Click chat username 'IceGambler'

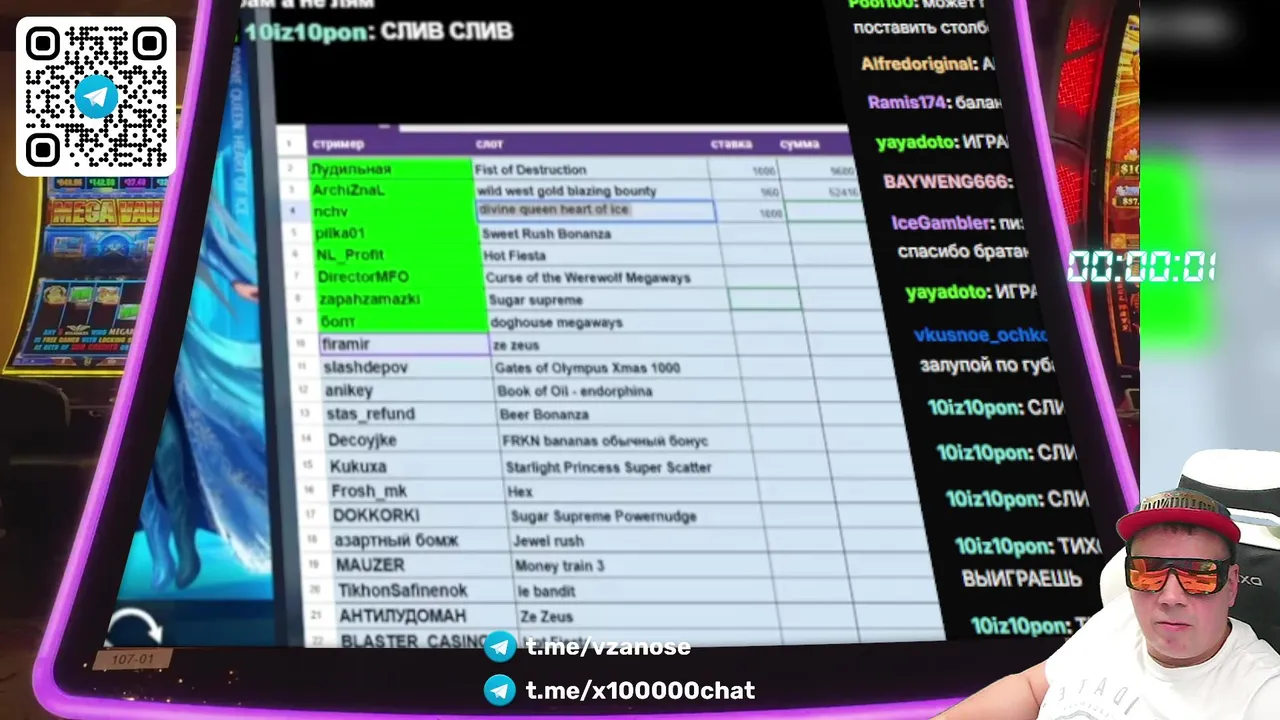(941, 223)
